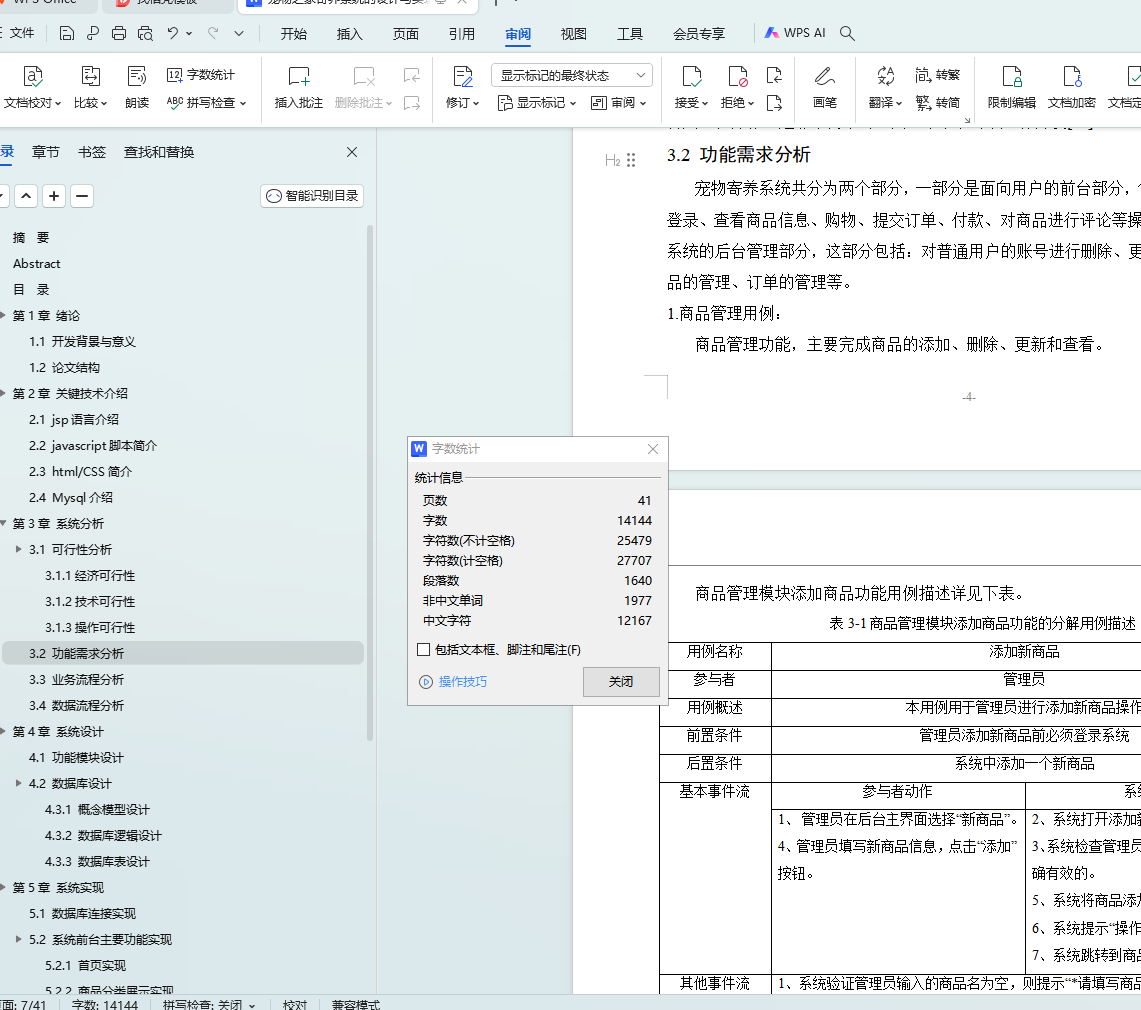This screenshot has width=1141, height=1010.
Task: Switch to the 插入 ribbon tab
Action: coord(349,33)
